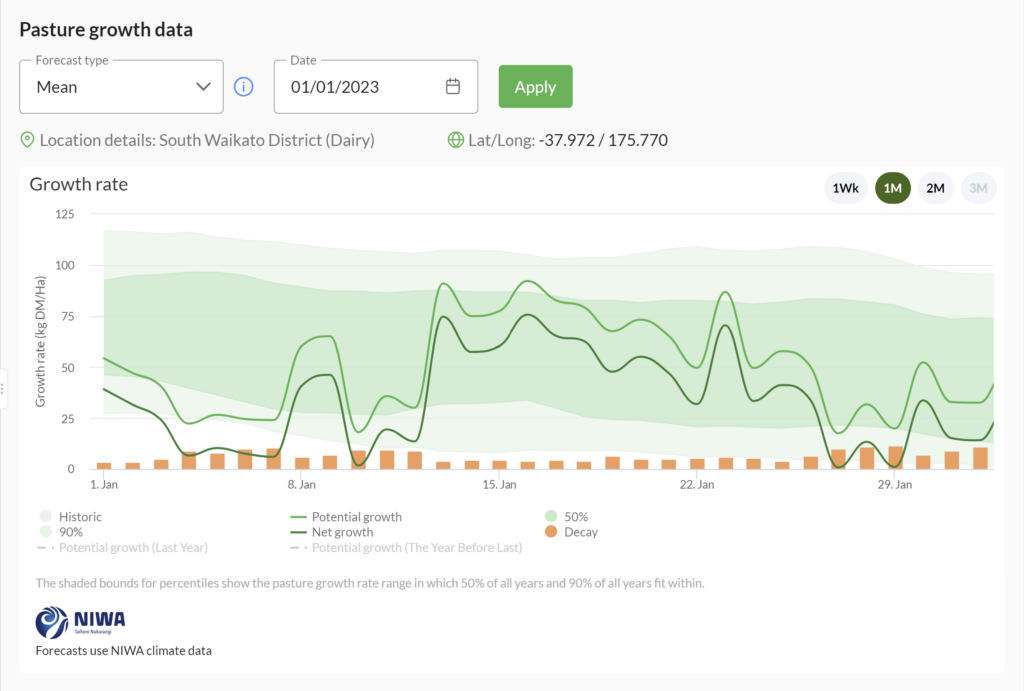Switch to the 2M view

coord(935,187)
